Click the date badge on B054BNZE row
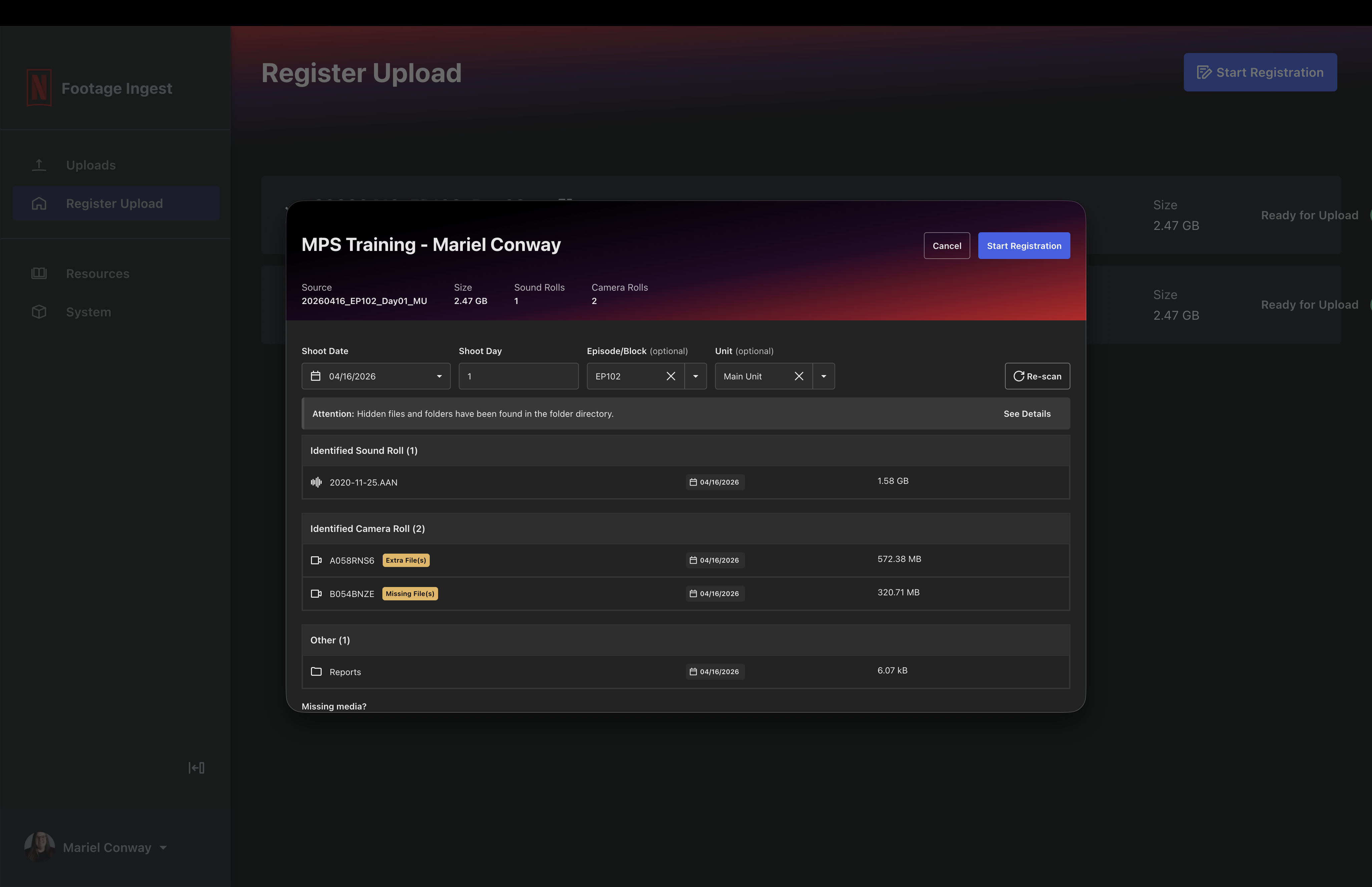The height and width of the screenshot is (887, 1372). coord(714,594)
